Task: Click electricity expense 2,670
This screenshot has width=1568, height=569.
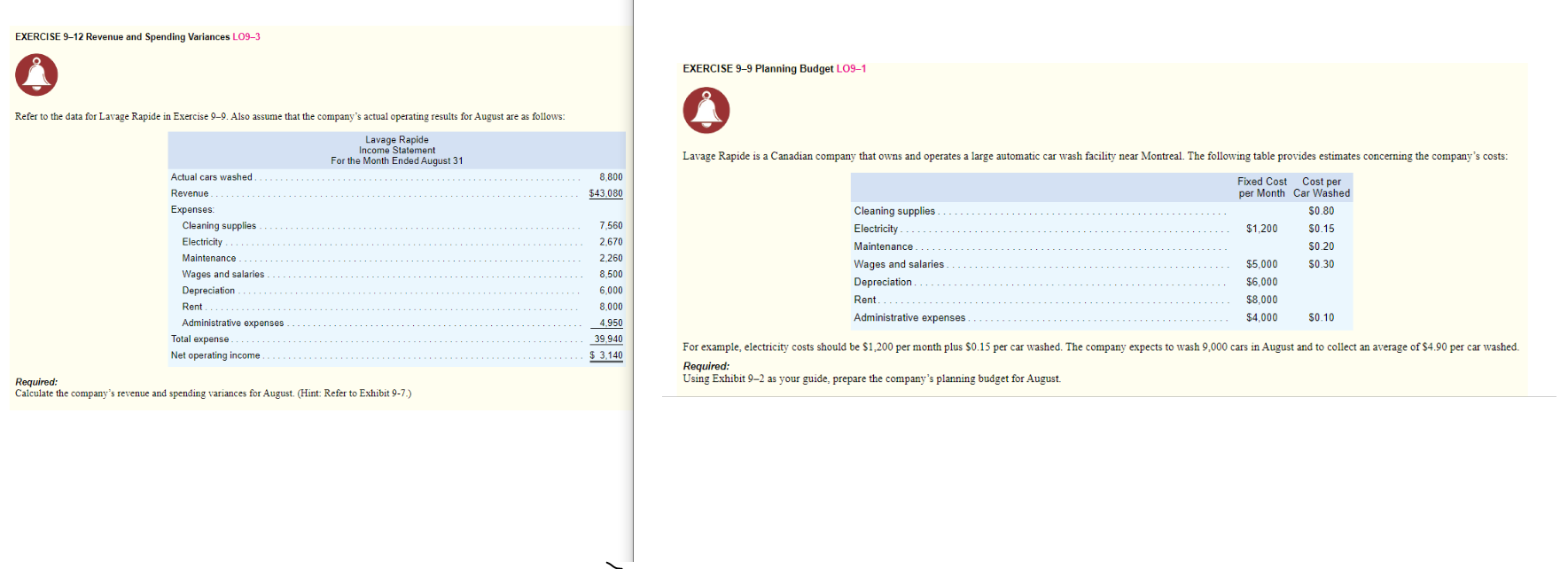Action: [x=611, y=242]
